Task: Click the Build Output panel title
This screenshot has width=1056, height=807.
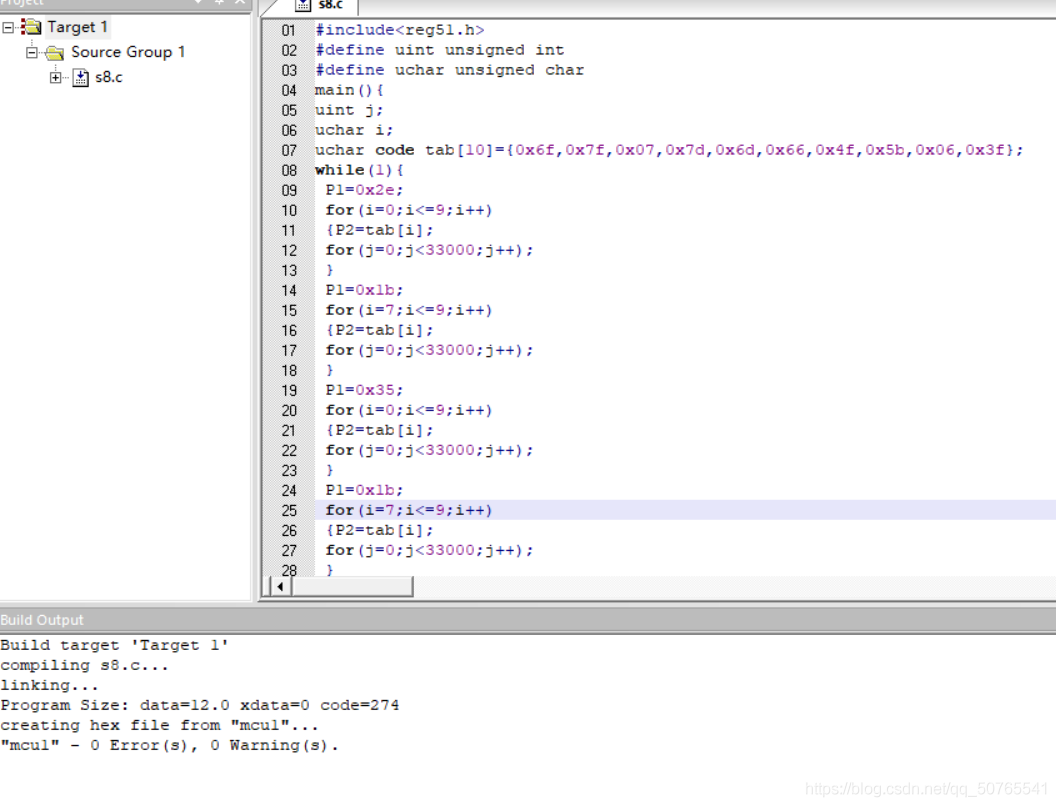Action: click(42, 620)
